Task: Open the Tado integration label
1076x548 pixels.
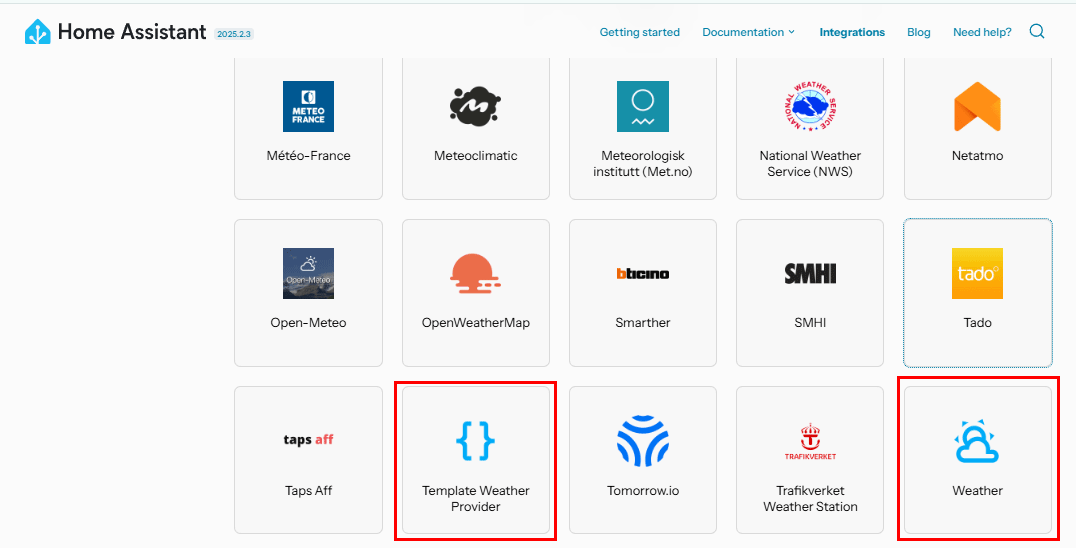Action: point(977,322)
